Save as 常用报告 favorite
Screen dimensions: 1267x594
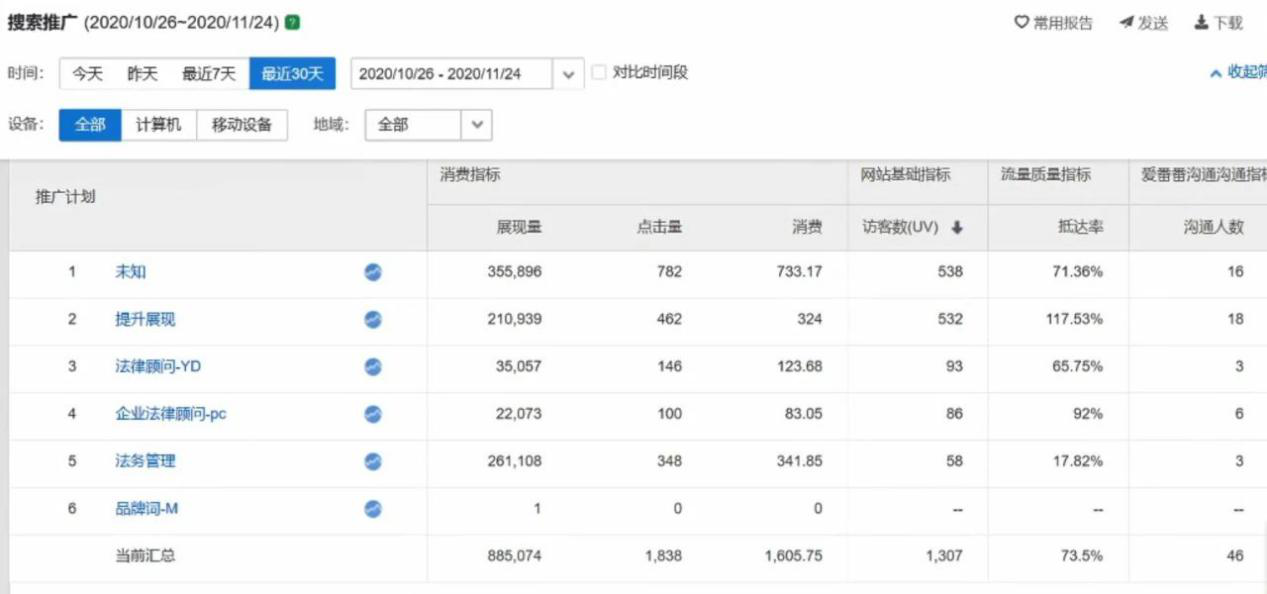coord(1054,23)
